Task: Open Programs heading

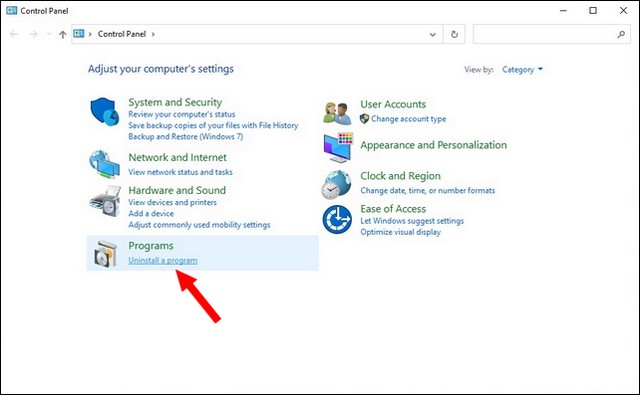Action: tap(151, 246)
